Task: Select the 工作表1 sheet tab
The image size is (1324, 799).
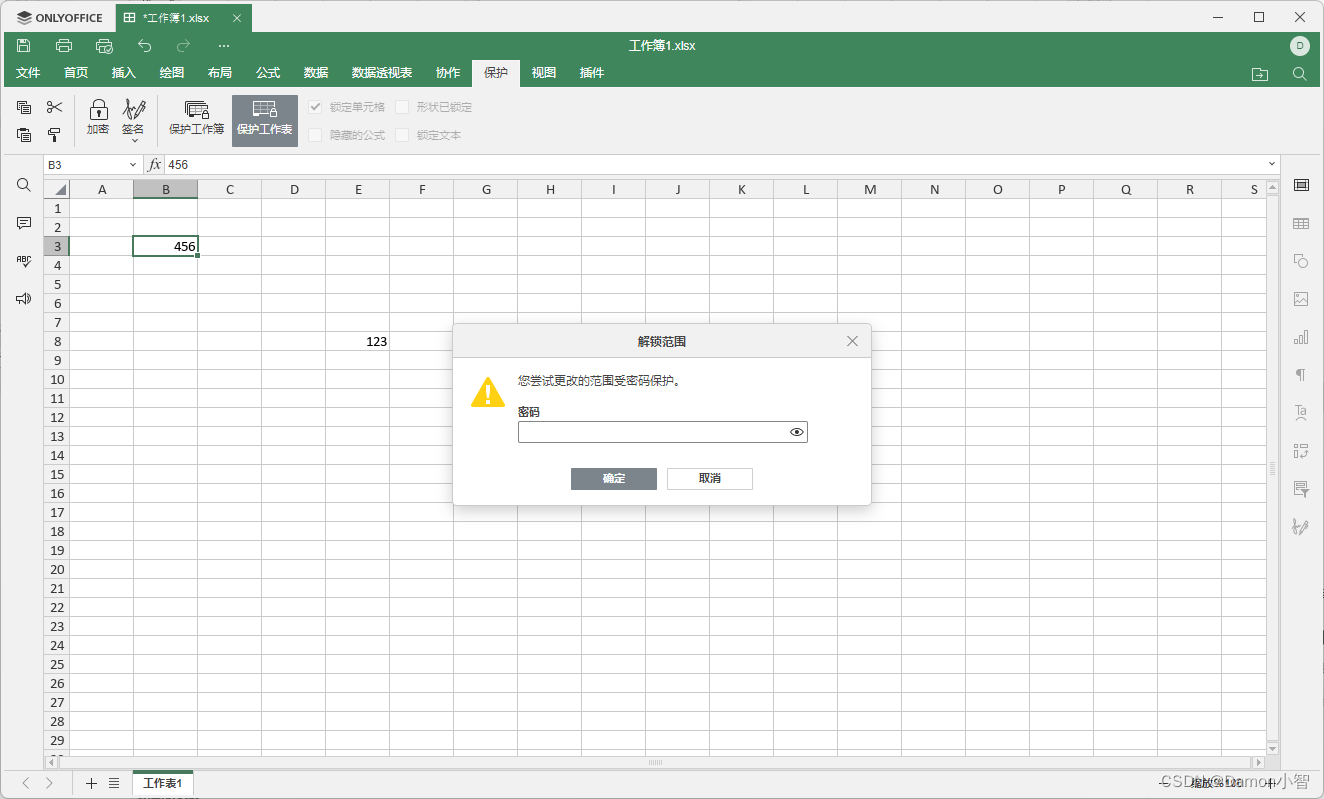Action: pyautogui.click(x=163, y=783)
